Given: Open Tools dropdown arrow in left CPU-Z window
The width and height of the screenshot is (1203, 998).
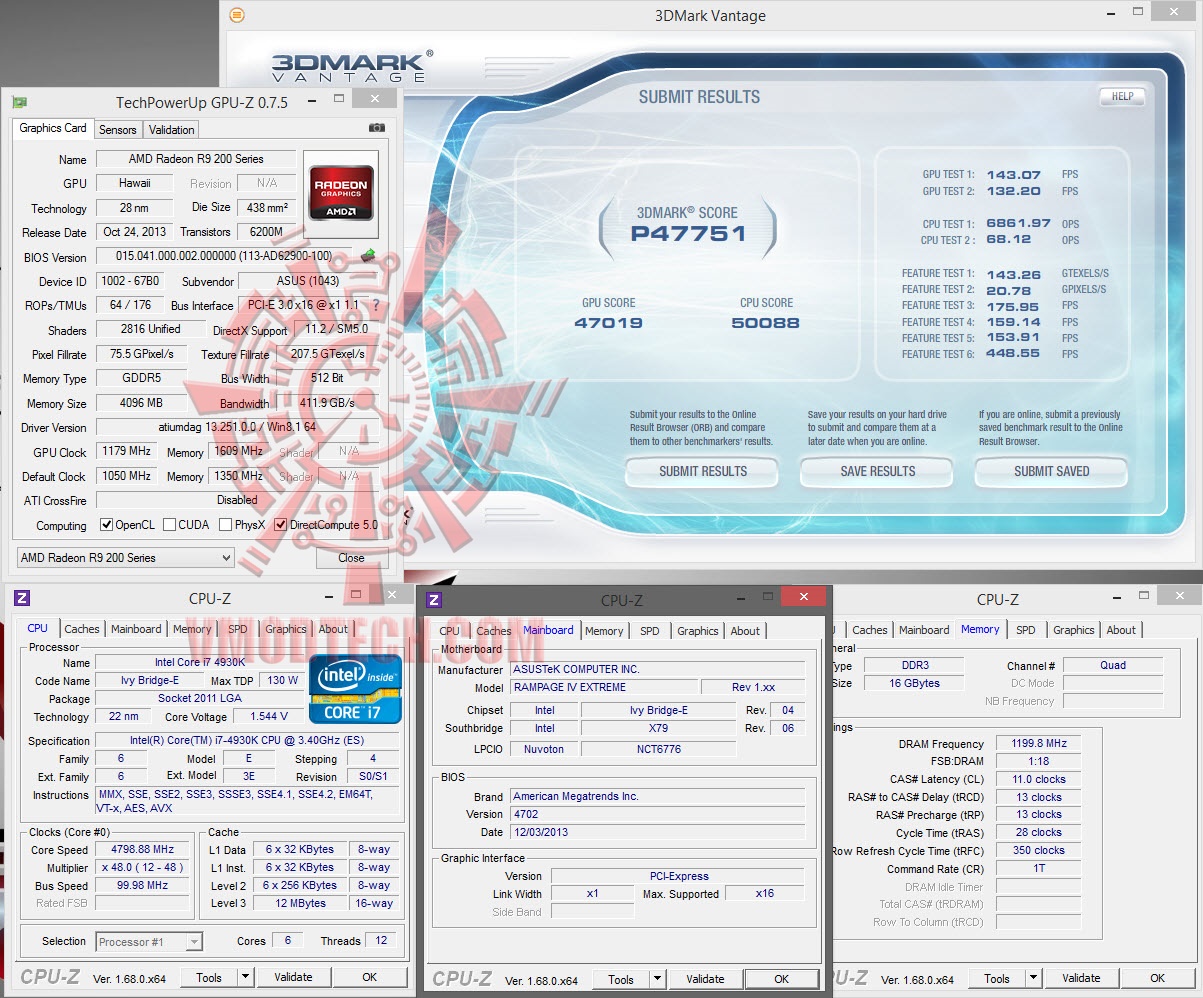Looking at the screenshot, I should (x=246, y=977).
